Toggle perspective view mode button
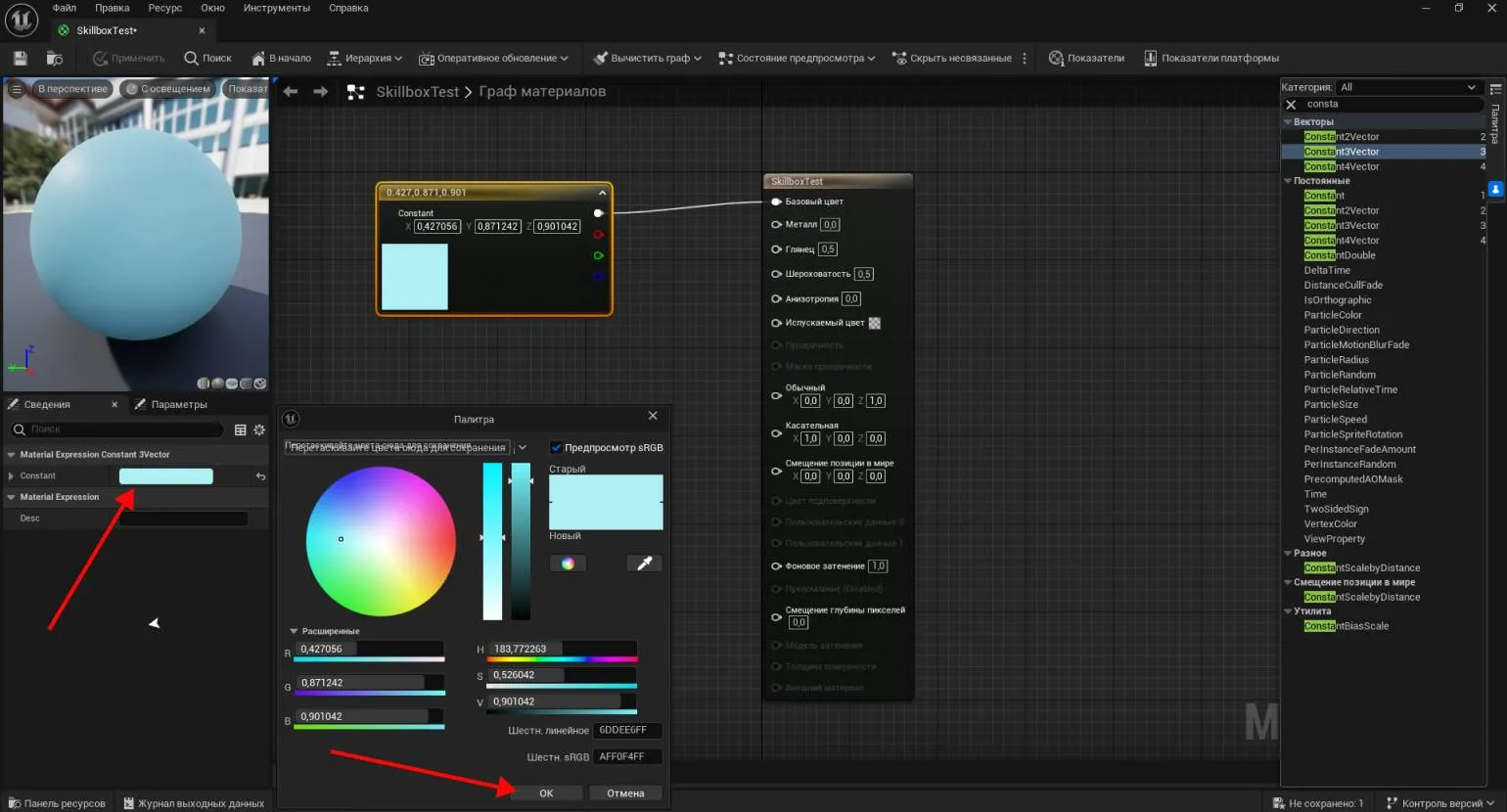1507x812 pixels. (x=71, y=89)
